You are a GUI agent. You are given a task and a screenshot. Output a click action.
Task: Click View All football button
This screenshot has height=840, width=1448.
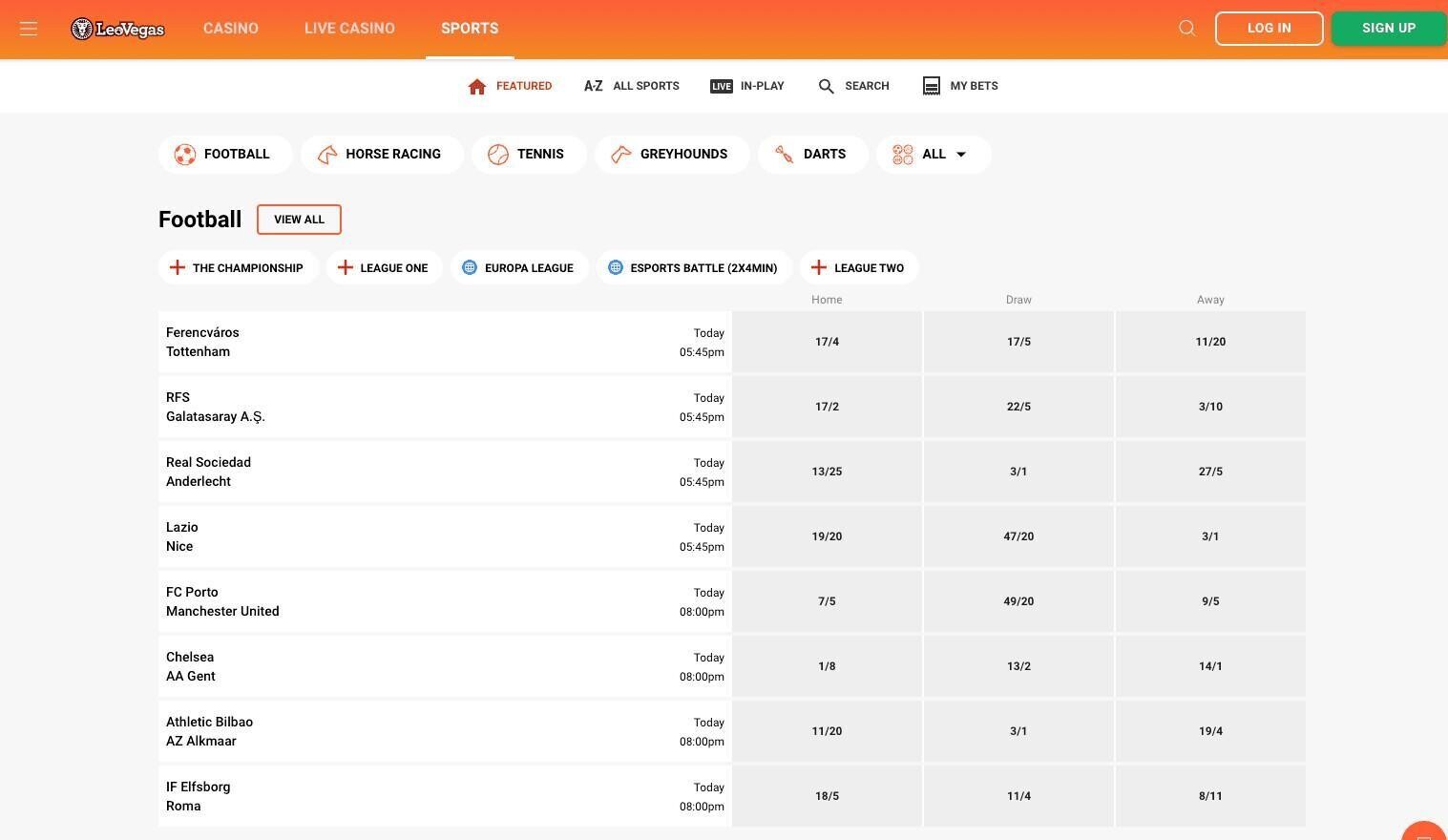(x=299, y=220)
